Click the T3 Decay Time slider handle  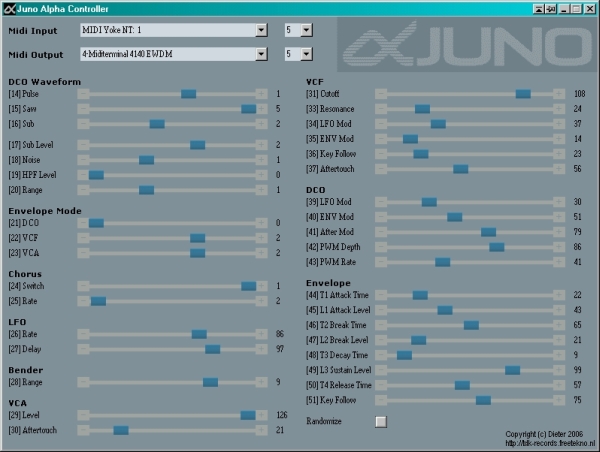click(x=404, y=355)
